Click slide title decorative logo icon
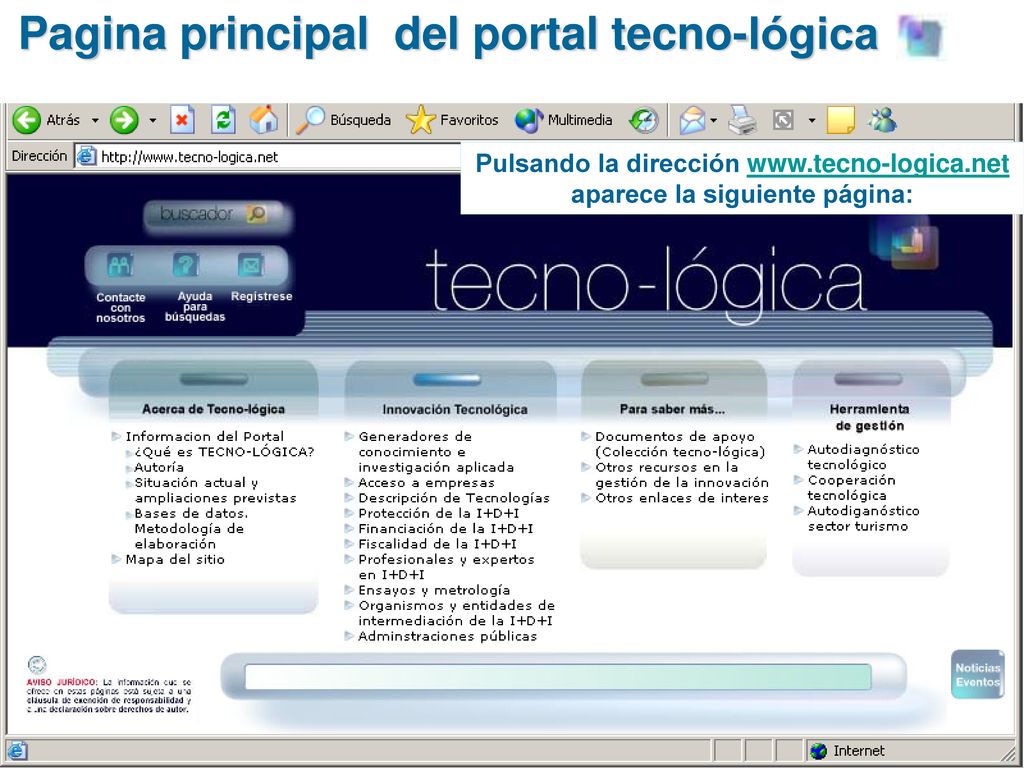Viewport: 1024px width, 768px height. [x=921, y=36]
